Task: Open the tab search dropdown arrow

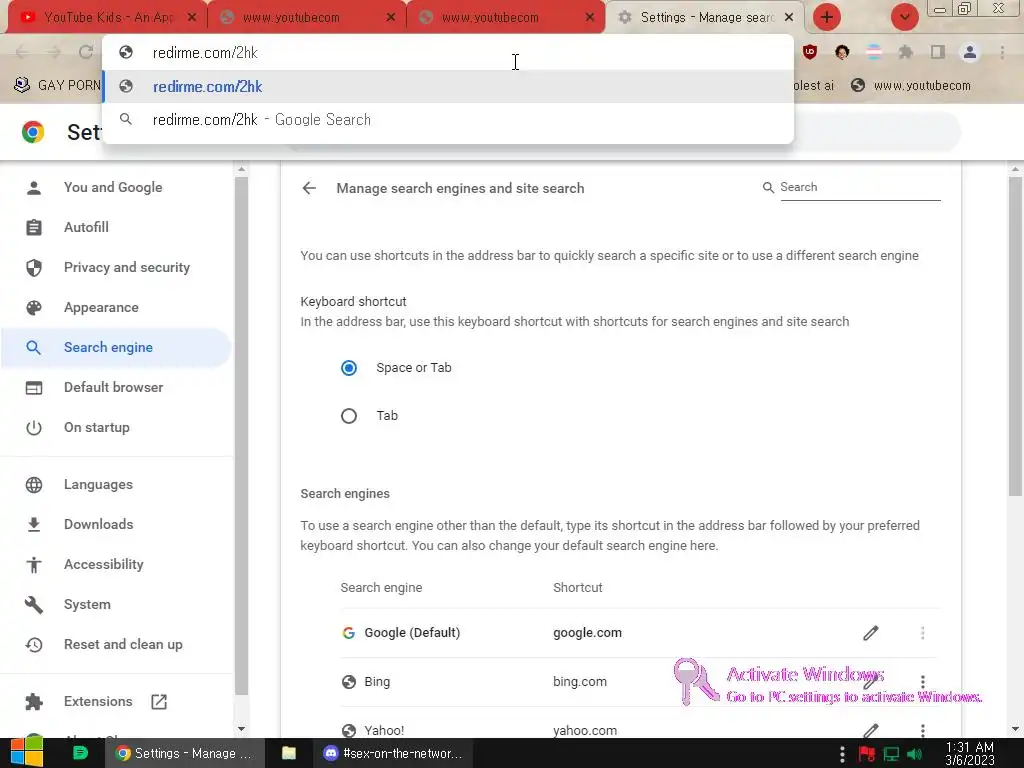Action: click(904, 18)
